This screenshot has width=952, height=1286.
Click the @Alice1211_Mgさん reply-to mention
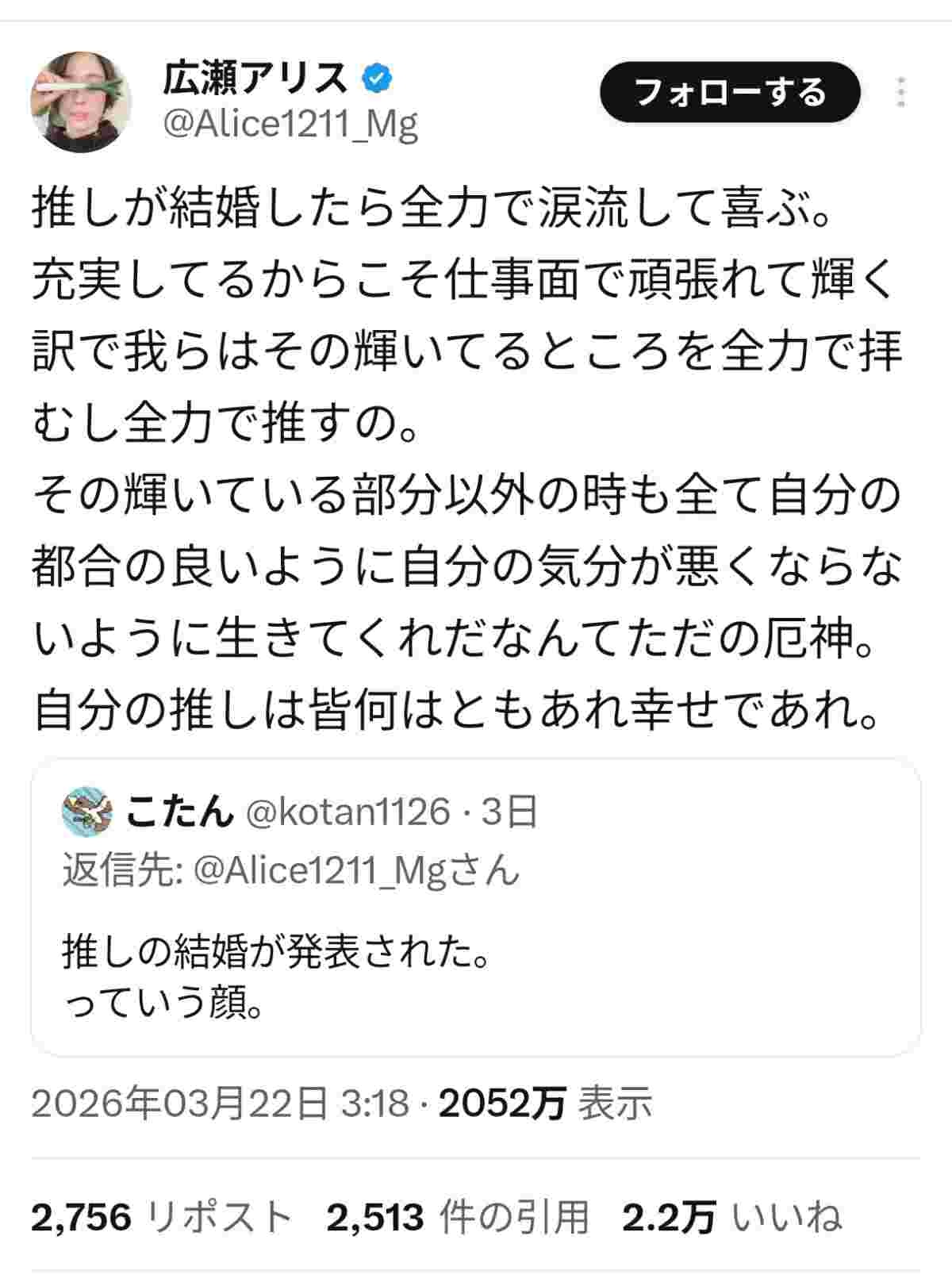coord(356,871)
